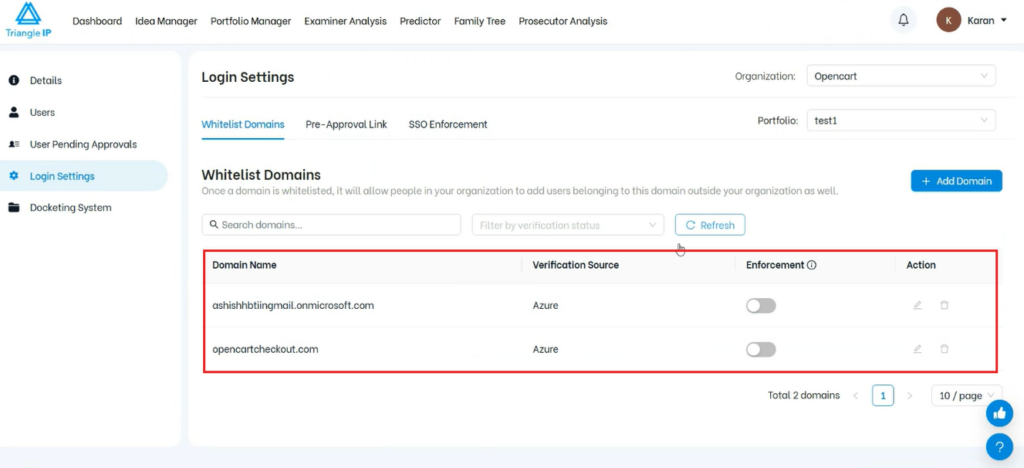Image resolution: width=1024 pixels, height=468 pixels.
Task: Edit the opencartcheckout.com domain pencil icon
Action: (917, 349)
